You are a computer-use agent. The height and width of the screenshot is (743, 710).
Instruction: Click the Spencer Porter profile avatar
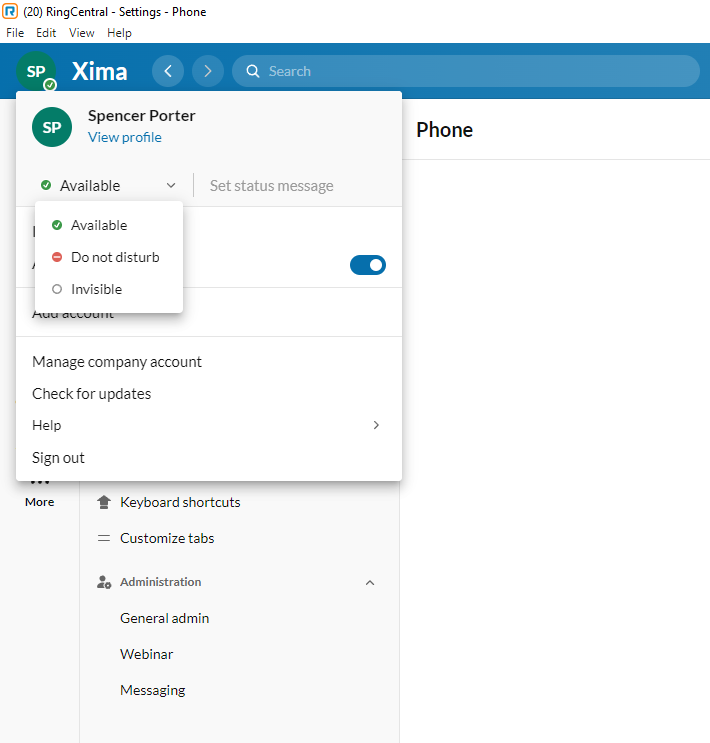tap(52, 127)
